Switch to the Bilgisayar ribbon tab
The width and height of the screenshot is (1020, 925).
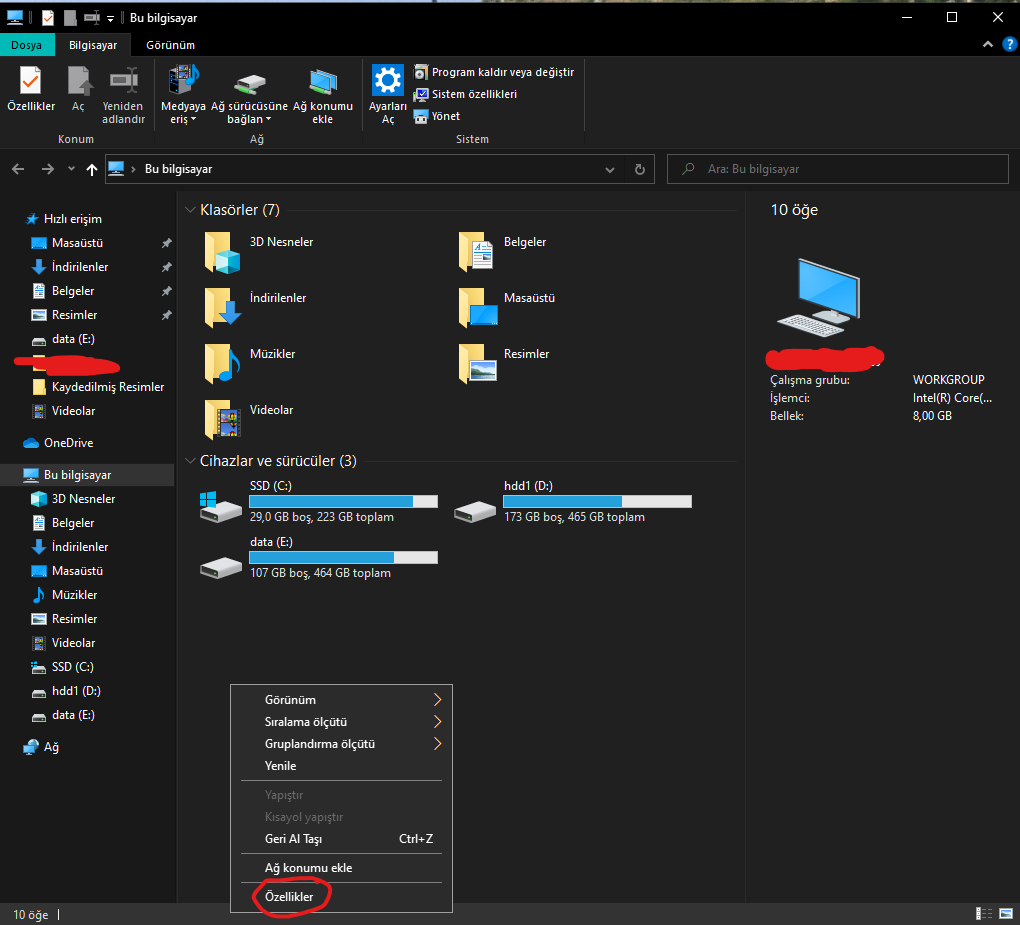tap(93, 45)
